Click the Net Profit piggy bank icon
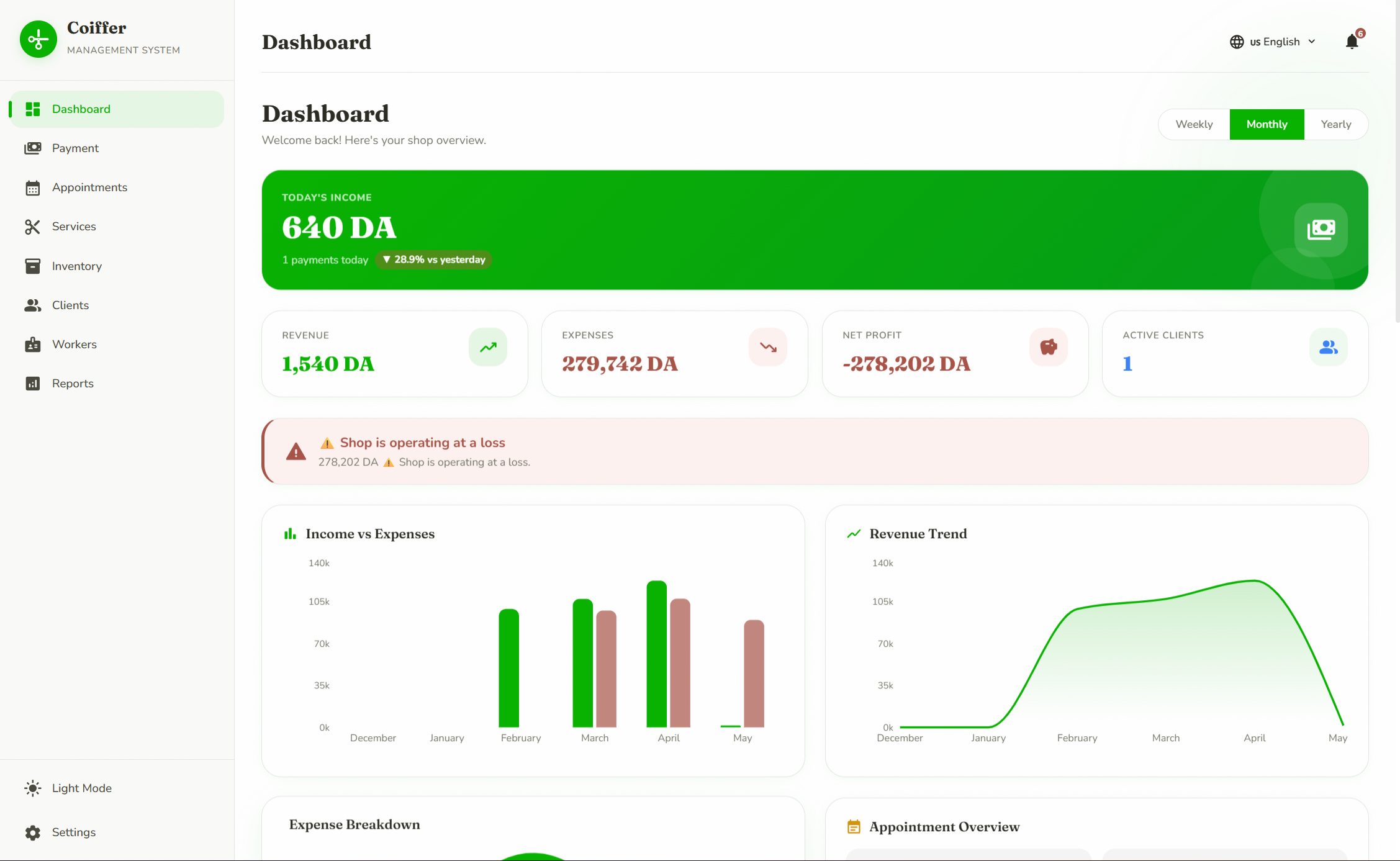Viewport: 1400px width, 861px height. [1049, 347]
